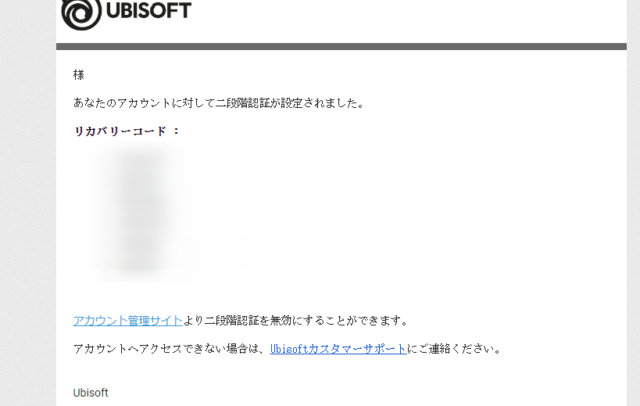The image size is (640, 406).
Task: Click the UBISOFT wordmark beside the logo
Action: (x=149, y=10)
